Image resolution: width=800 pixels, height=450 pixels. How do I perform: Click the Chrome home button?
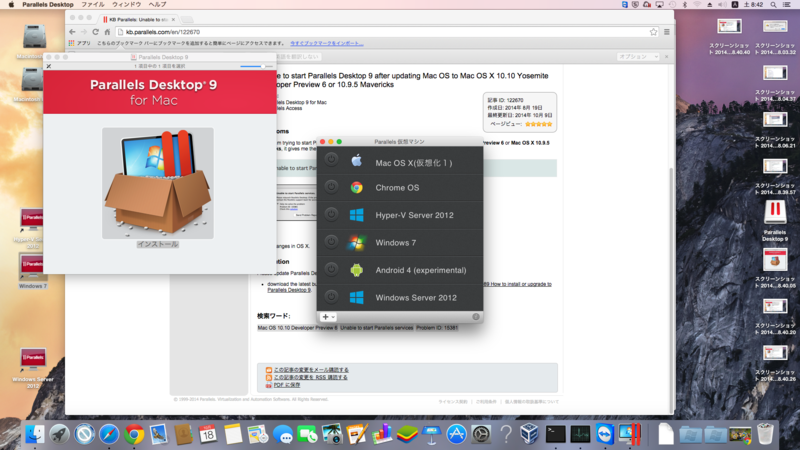(x=107, y=32)
